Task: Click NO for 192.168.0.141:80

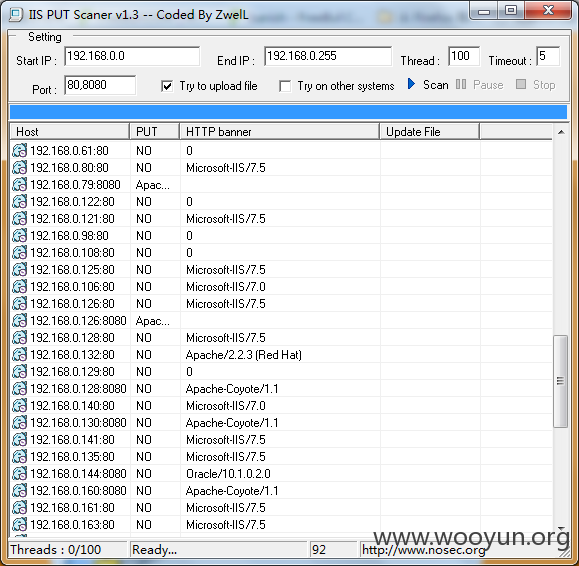Action: pyautogui.click(x=144, y=440)
